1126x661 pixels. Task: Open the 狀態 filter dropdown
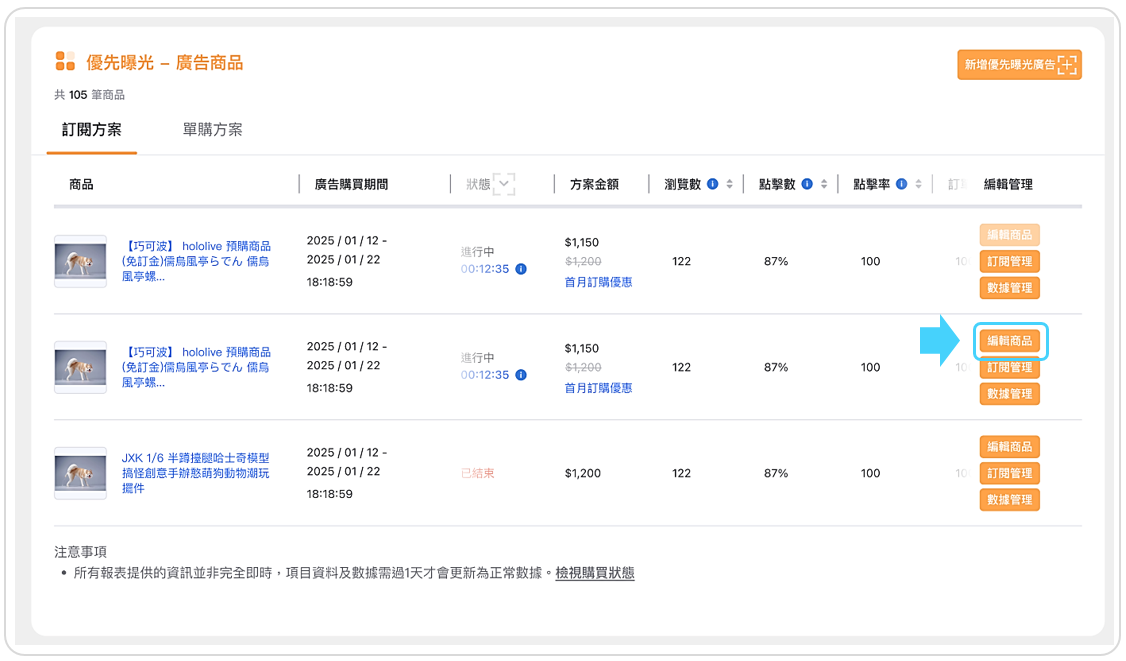[x=504, y=184]
